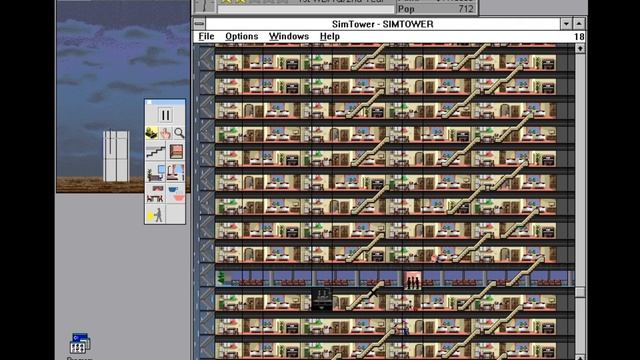The width and height of the screenshot is (640, 360).
Task: Select the magnifying glass zoom tool
Action: 179,133
